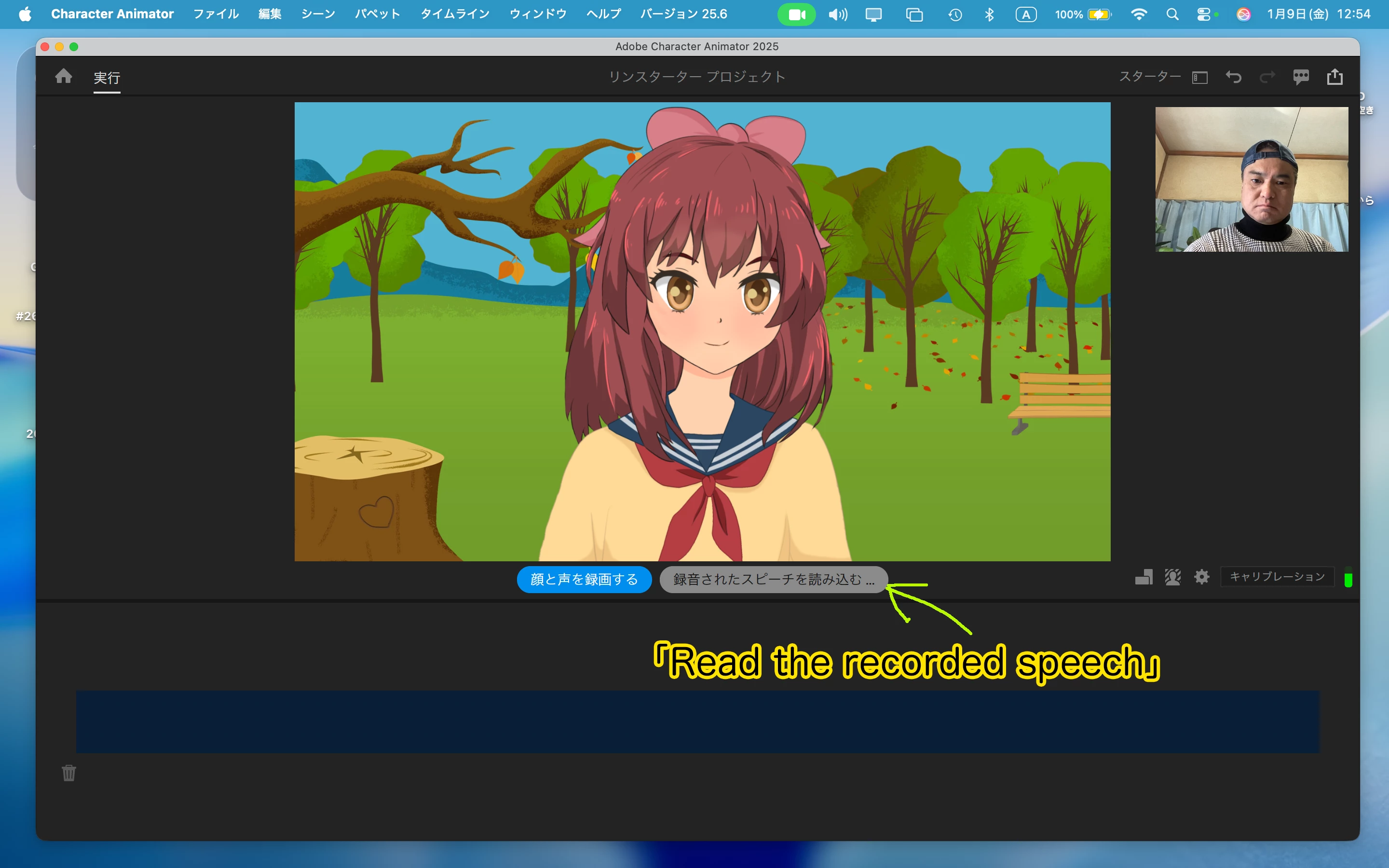Click 録音されたスピーチを読み込む button
Image resolution: width=1389 pixels, height=868 pixels.
click(x=773, y=579)
